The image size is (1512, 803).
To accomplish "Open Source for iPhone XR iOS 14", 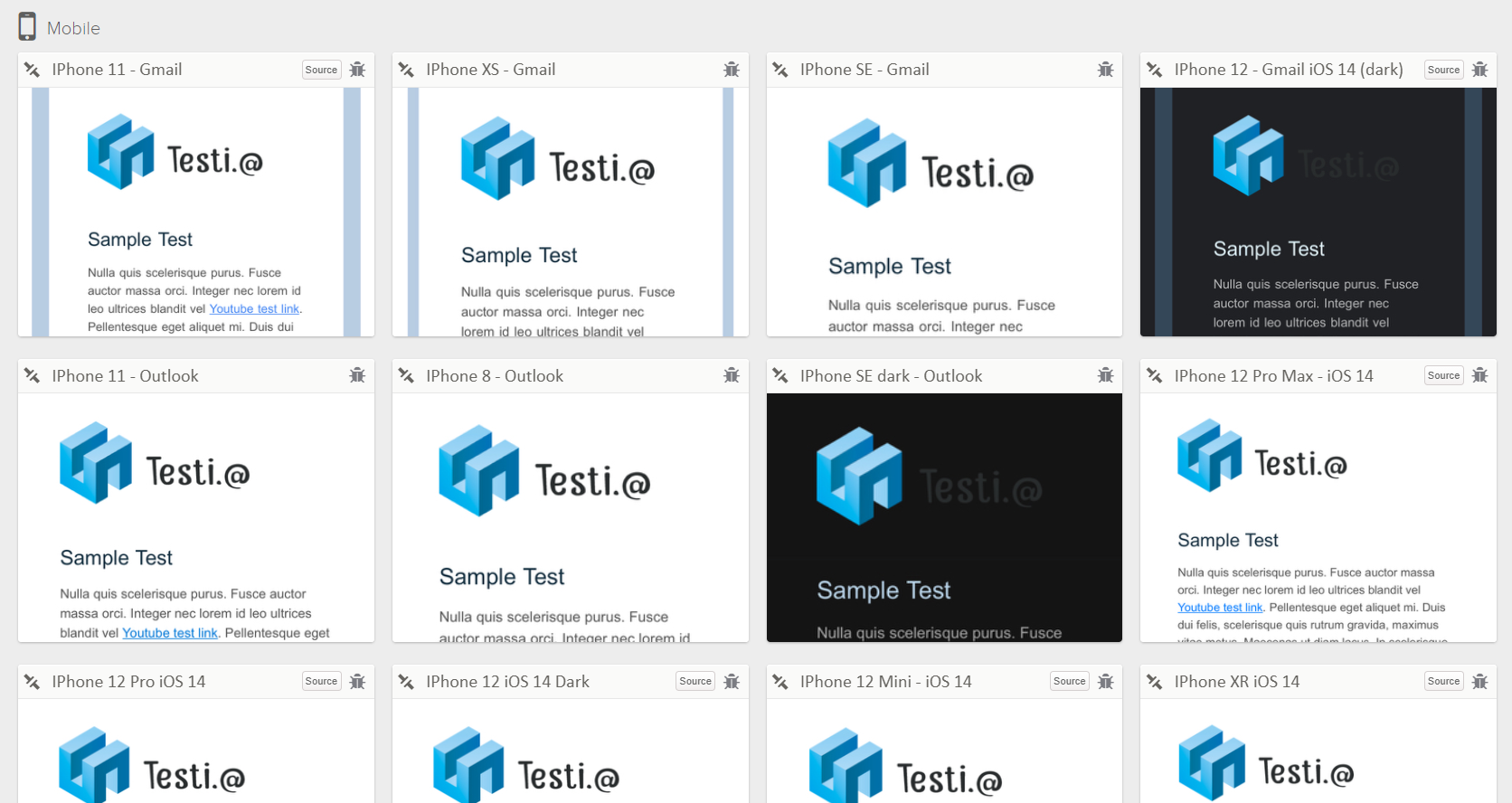I will click(1444, 681).
